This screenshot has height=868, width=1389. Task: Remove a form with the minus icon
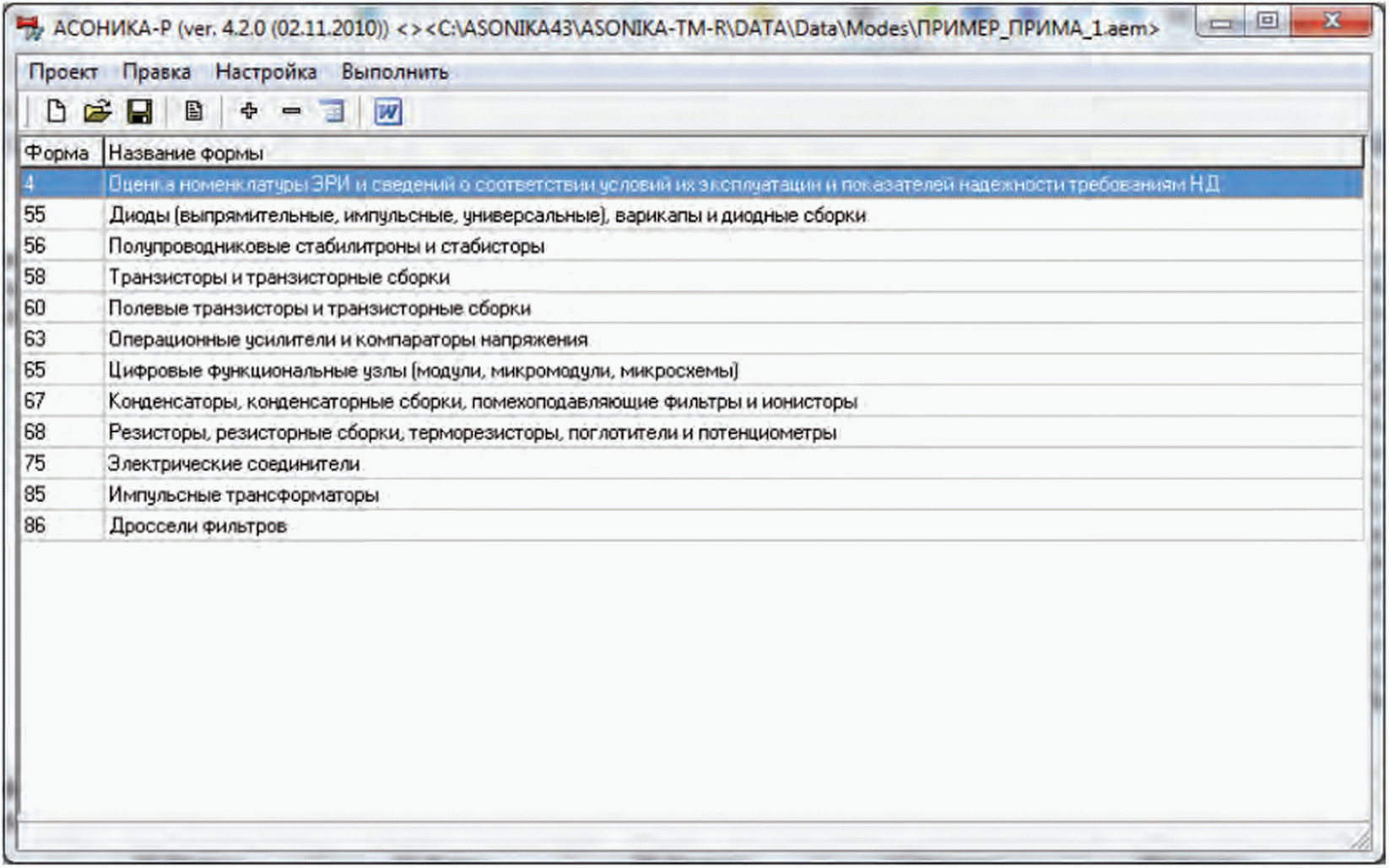click(x=291, y=111)
